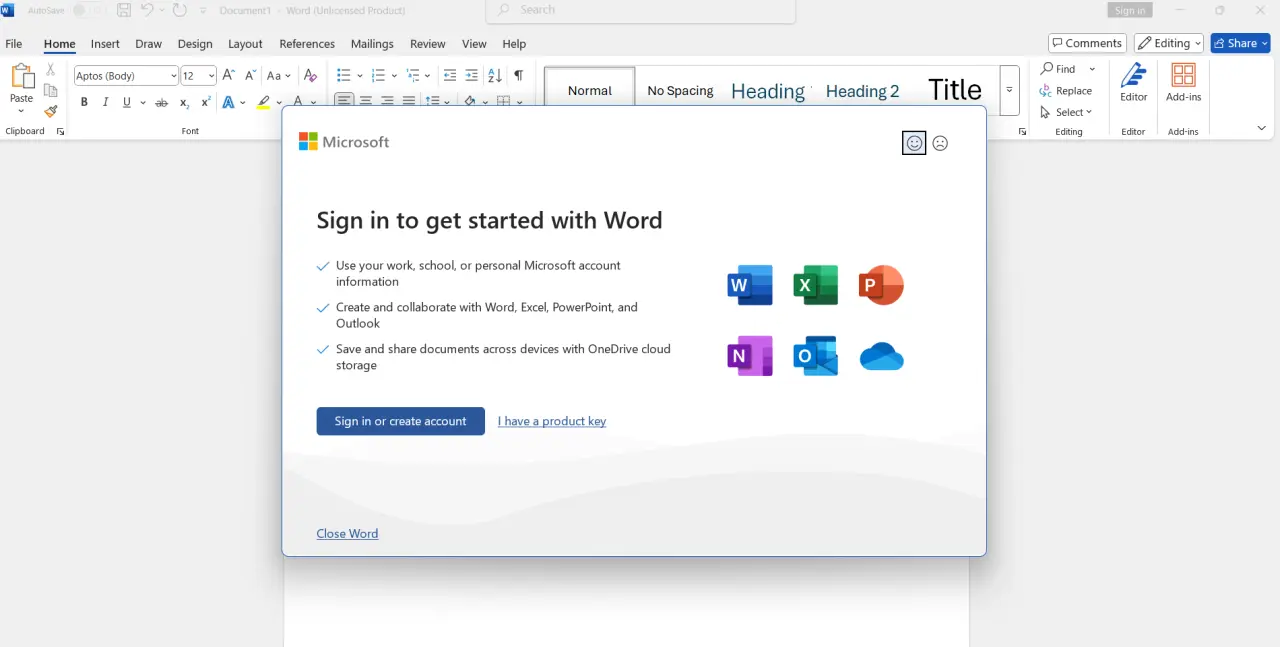The width and height of the screenshot is (1280, 647).
Task: Open the Select dropdown in Editing group
Action: click(x=1067, y=112)
